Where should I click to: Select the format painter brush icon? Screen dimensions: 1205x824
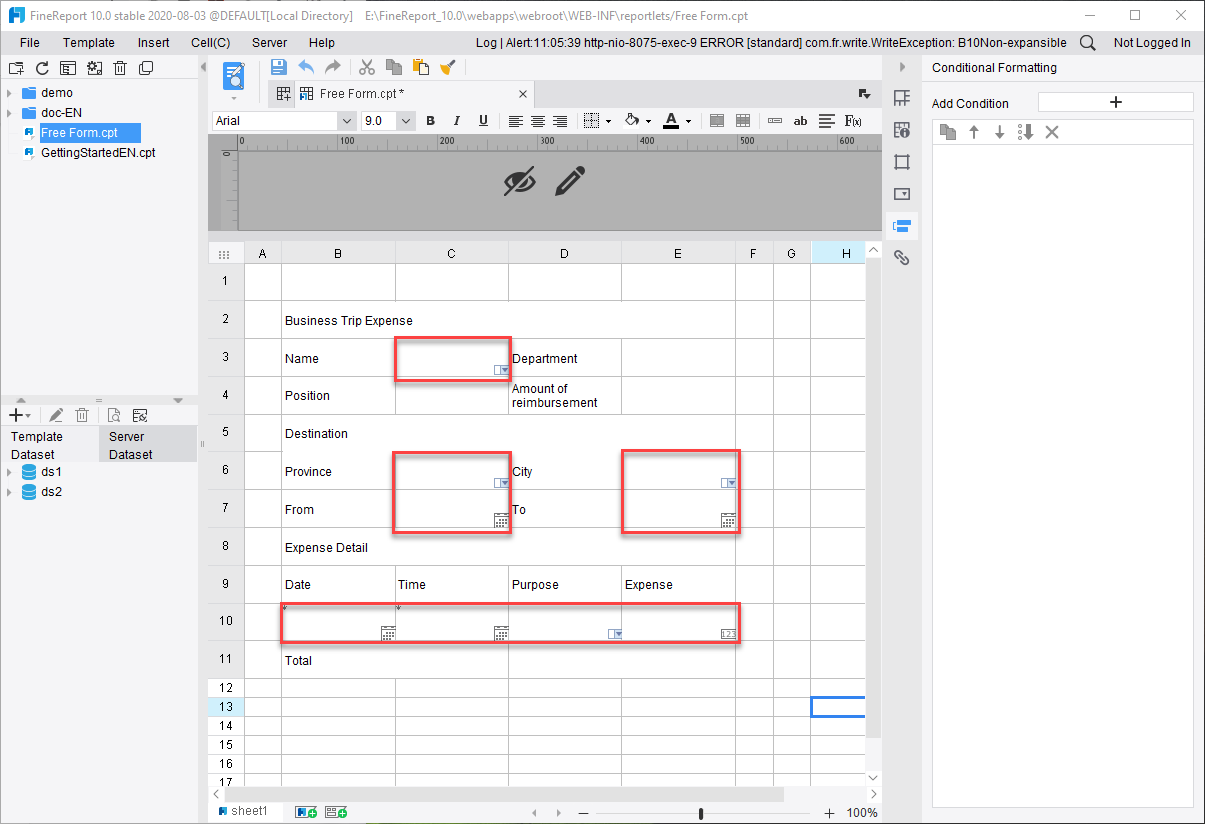(447, 67)
